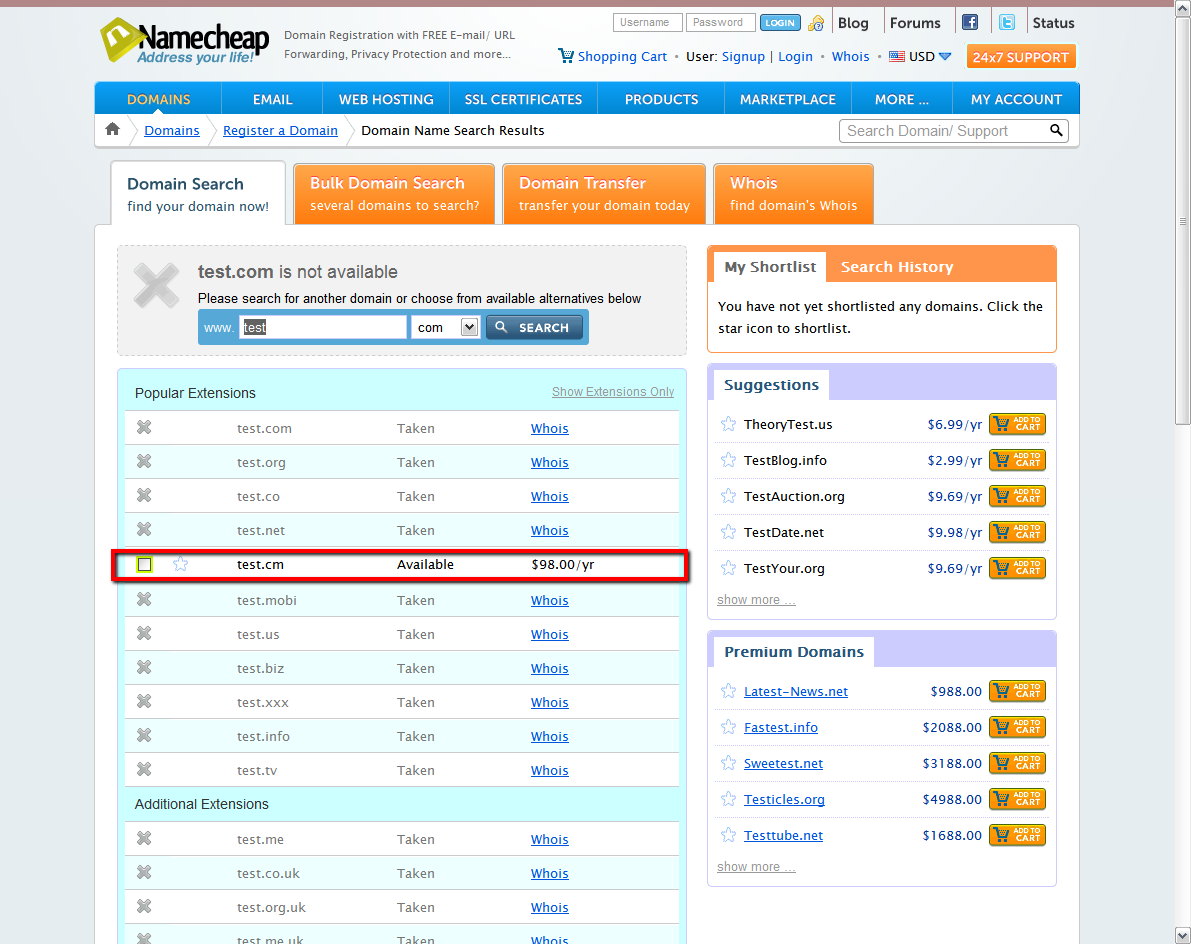Switch to Domain Transfer tab
The height and width of the screenshot is (944, 1191).
(604, 194)
